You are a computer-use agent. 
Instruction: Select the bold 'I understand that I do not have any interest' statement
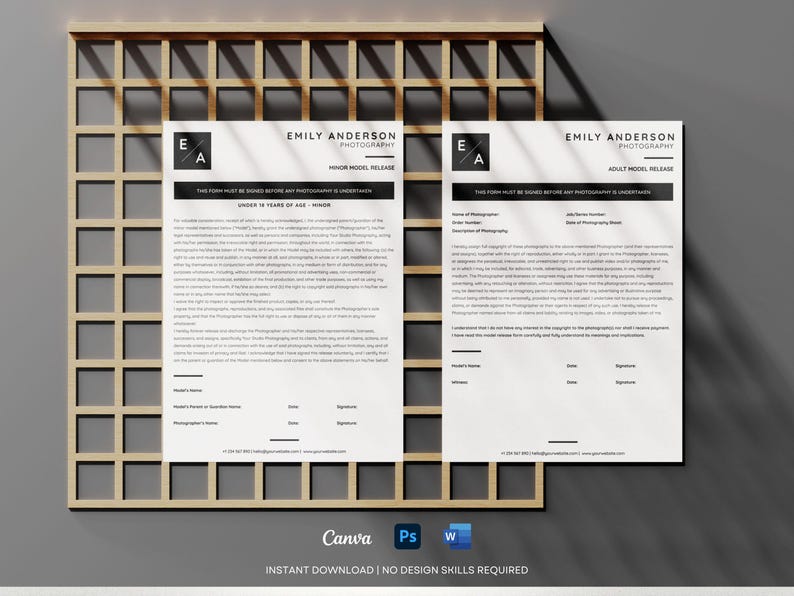coord(561,332)
